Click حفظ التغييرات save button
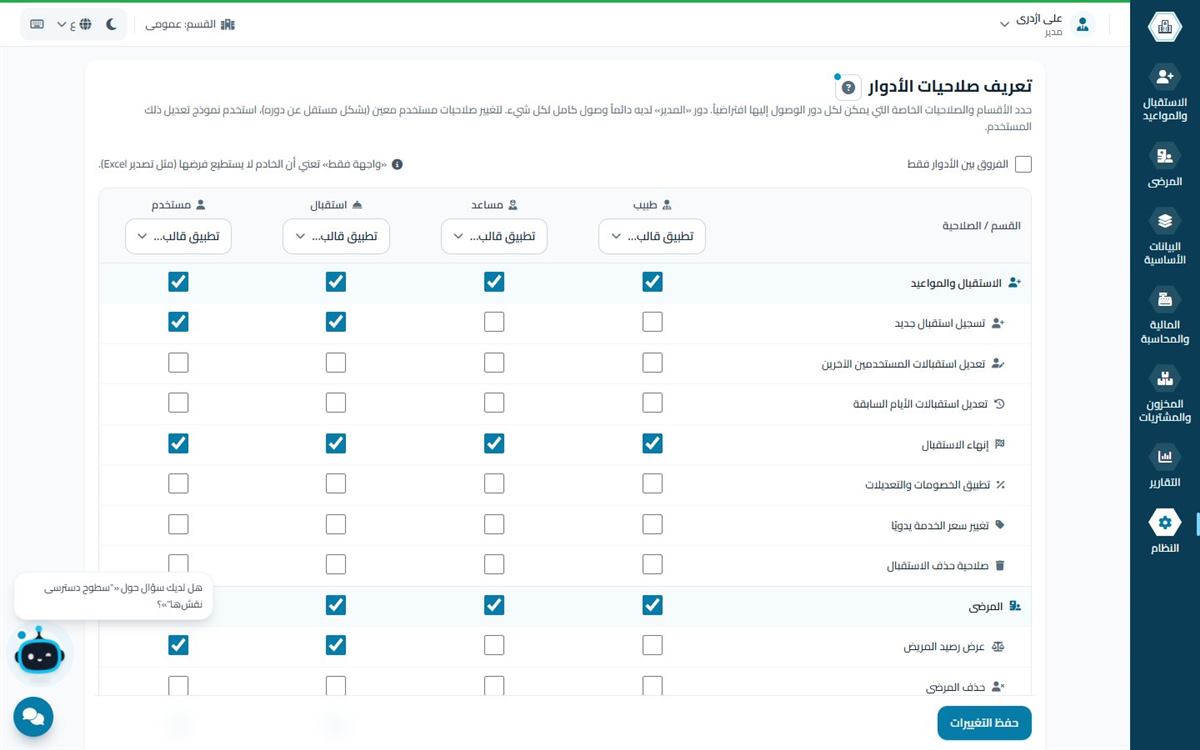Image resolution: width=1200 pixels, height=750 pixels. [984, 723]
